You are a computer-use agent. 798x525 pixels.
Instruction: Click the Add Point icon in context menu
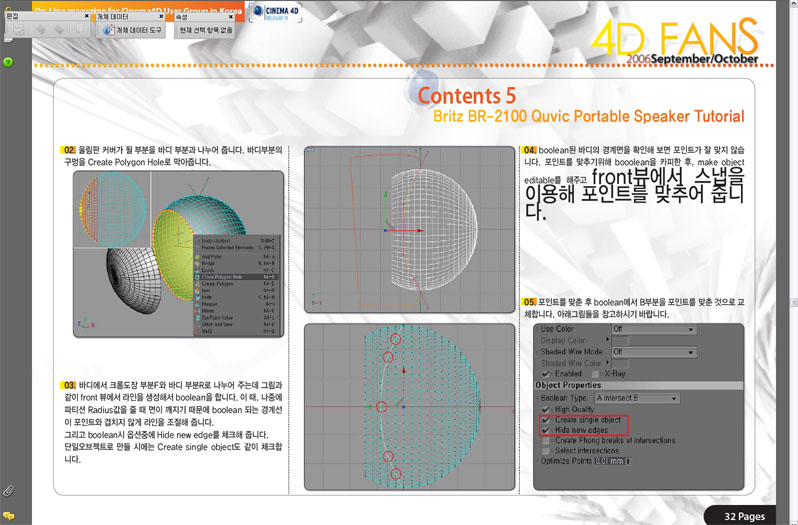click(197, 257)
